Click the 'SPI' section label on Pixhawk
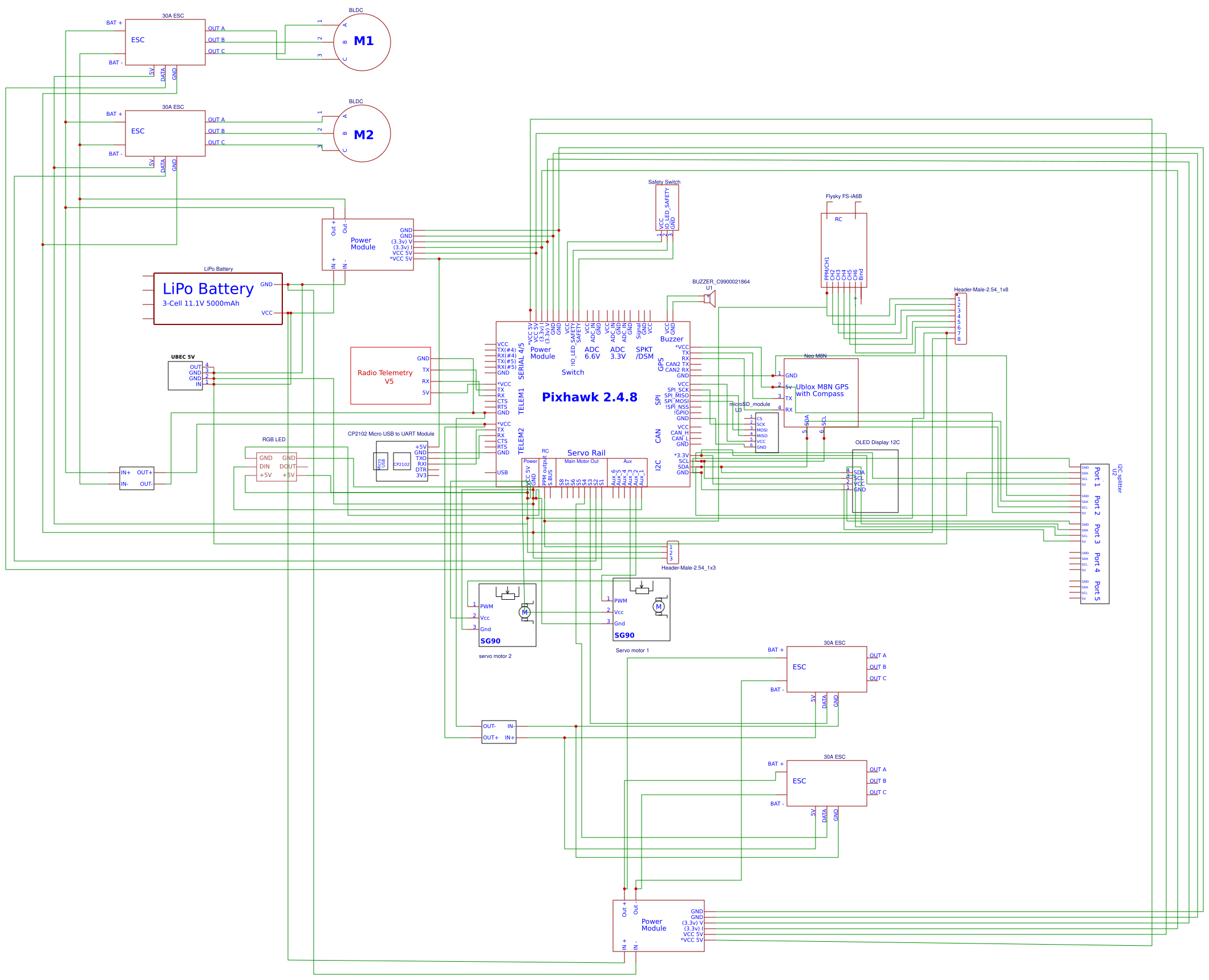Viewport: 1209px width, 980px height. point(658,400)
